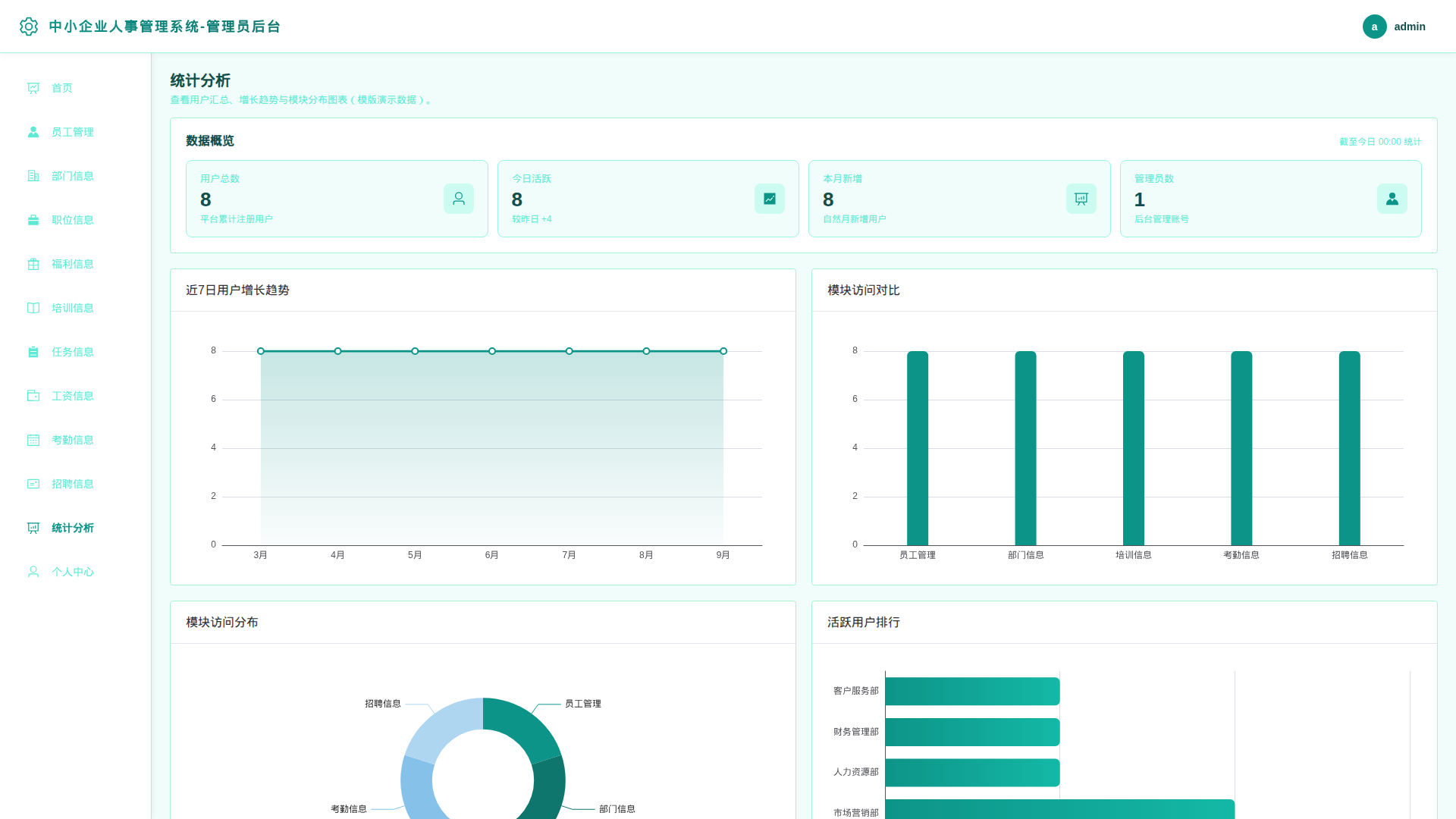
Task: Click the gear logo icon in header
Action: (x=29, y=27)
